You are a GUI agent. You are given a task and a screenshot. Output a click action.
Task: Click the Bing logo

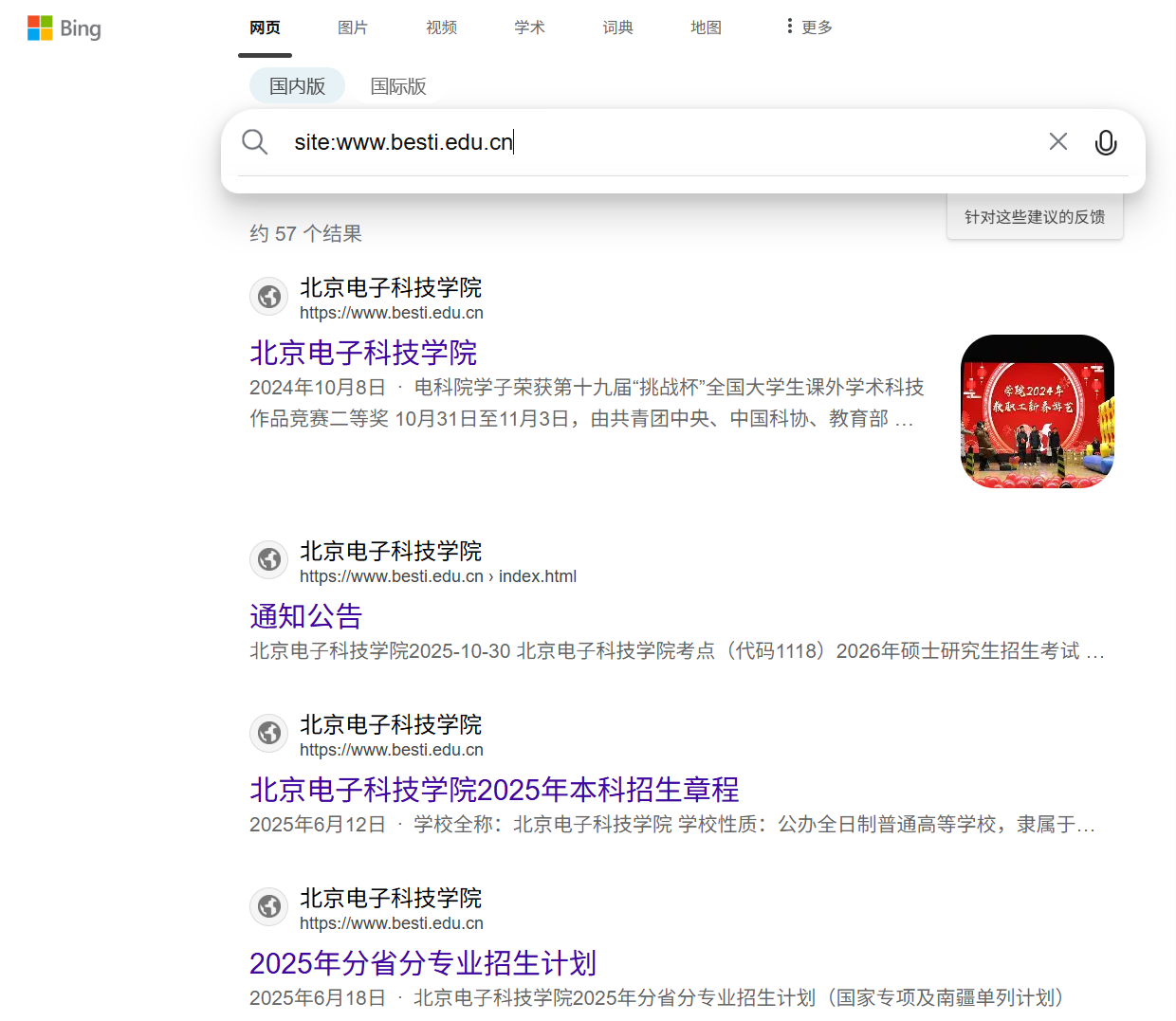[x=64, y=28]
